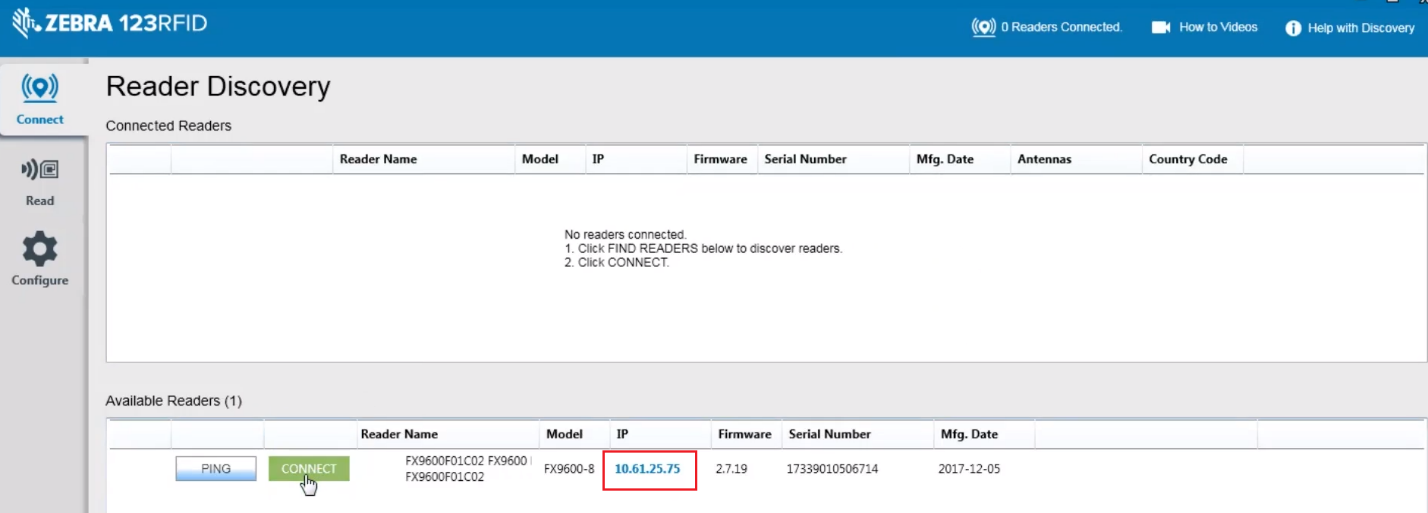This screenshot has width=1428, height=513.
Task: Click Serial Number header in Available Readers
Action: pos(829,434)
